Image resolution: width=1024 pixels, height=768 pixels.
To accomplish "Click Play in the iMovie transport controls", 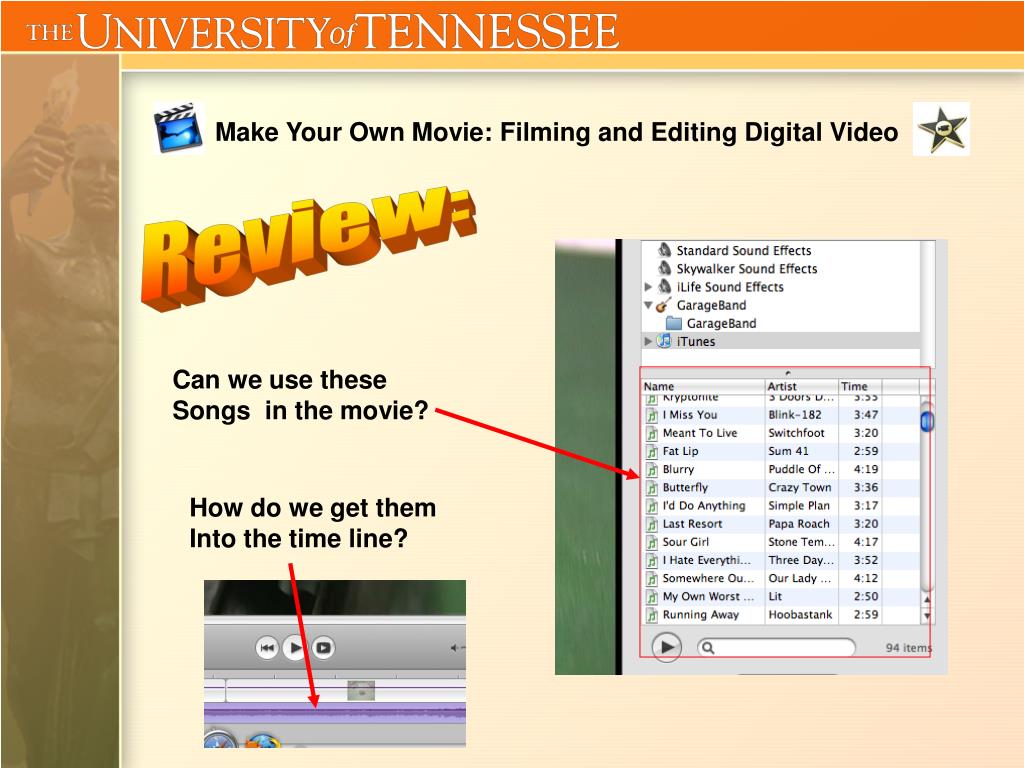I will [295, 647].
